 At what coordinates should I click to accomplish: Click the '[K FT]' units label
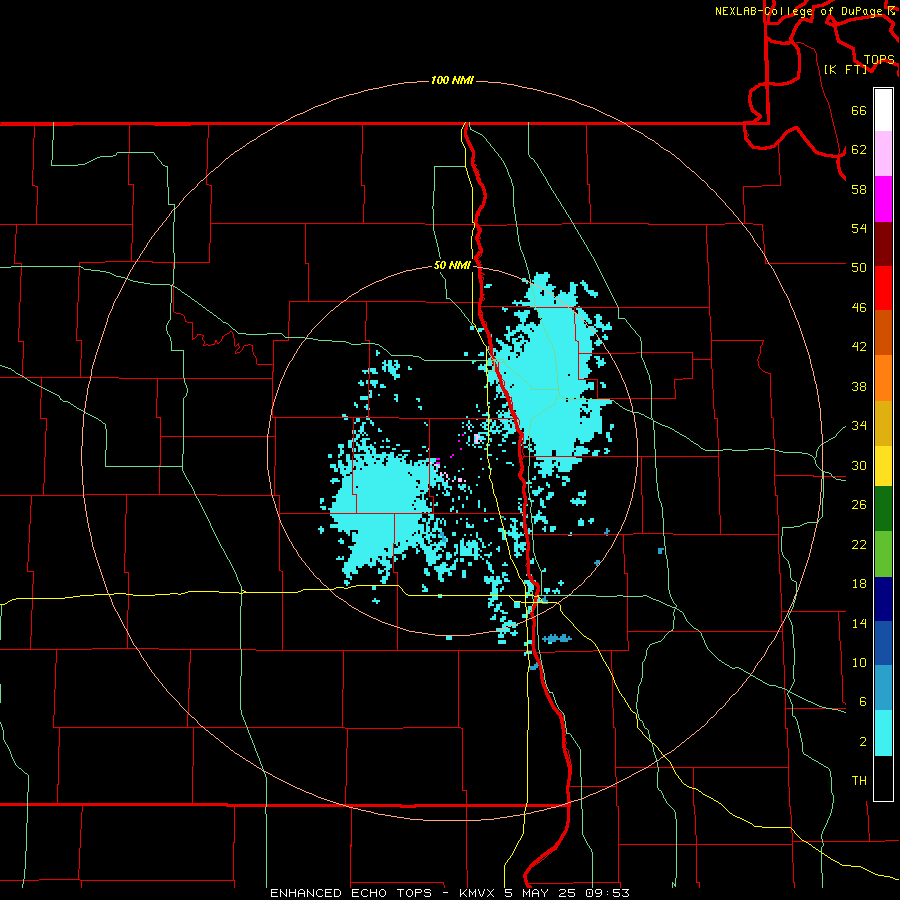(x=845, y=69)
